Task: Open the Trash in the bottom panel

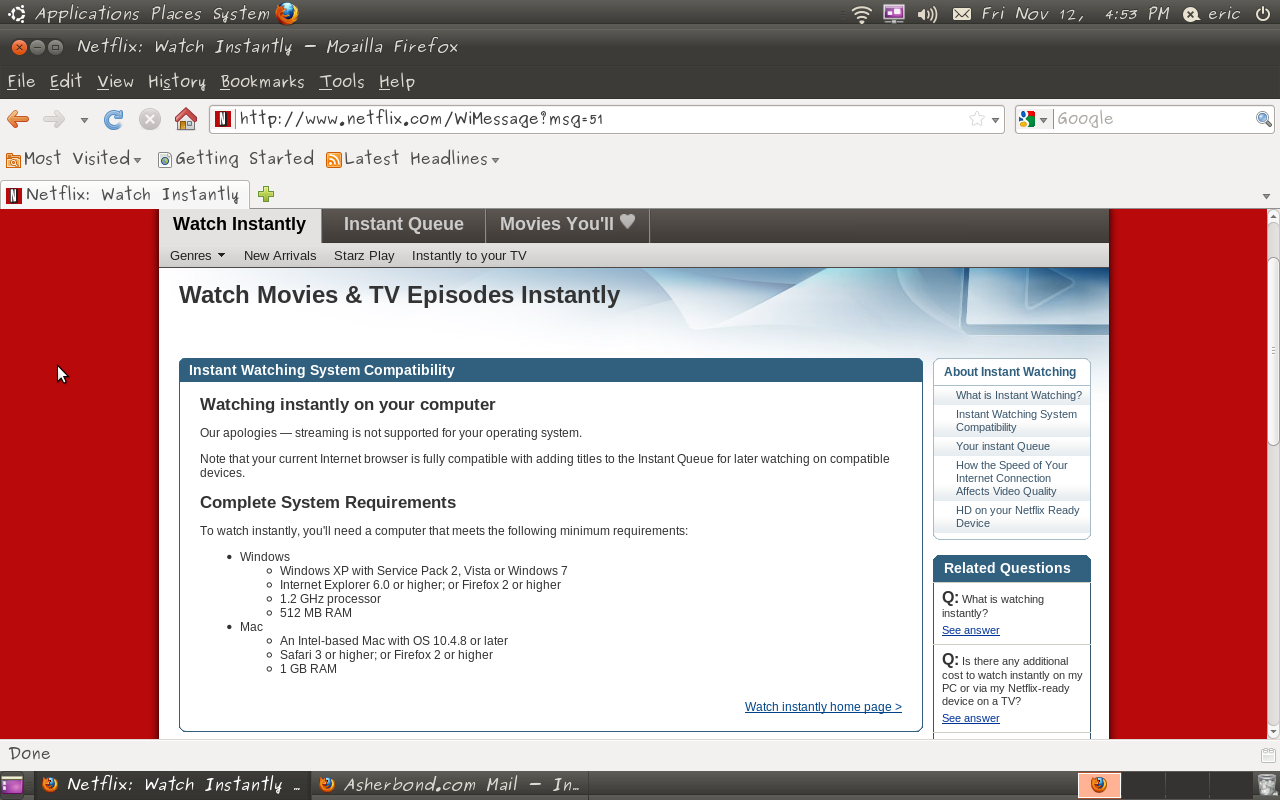Action: tap(1267, 785)
